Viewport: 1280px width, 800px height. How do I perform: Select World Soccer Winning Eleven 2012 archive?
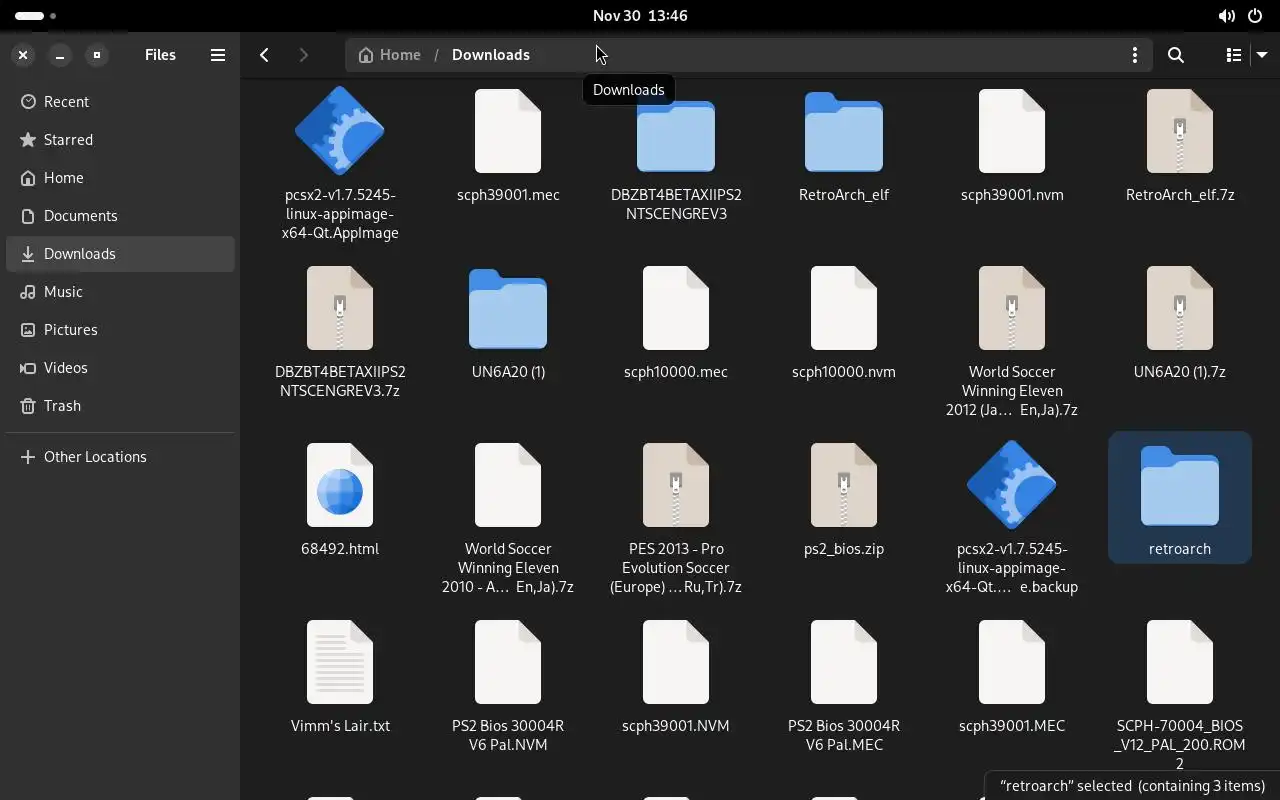(x=1012, y=308)
